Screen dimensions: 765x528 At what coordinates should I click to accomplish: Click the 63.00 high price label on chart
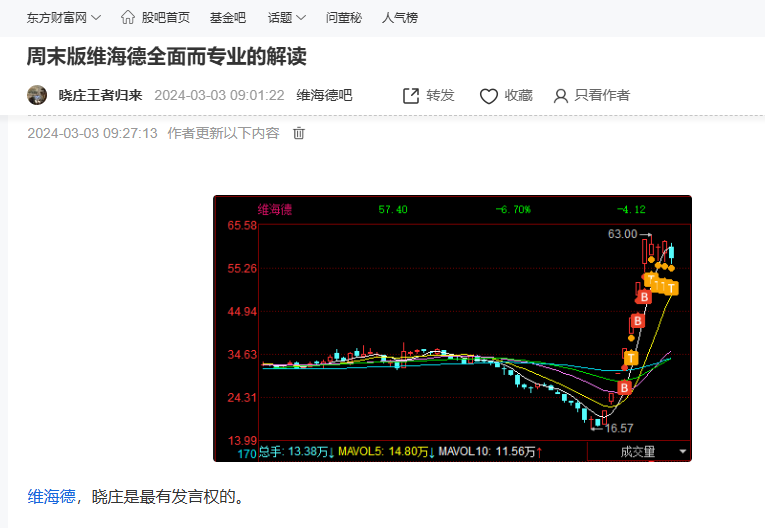coord(622,234)
